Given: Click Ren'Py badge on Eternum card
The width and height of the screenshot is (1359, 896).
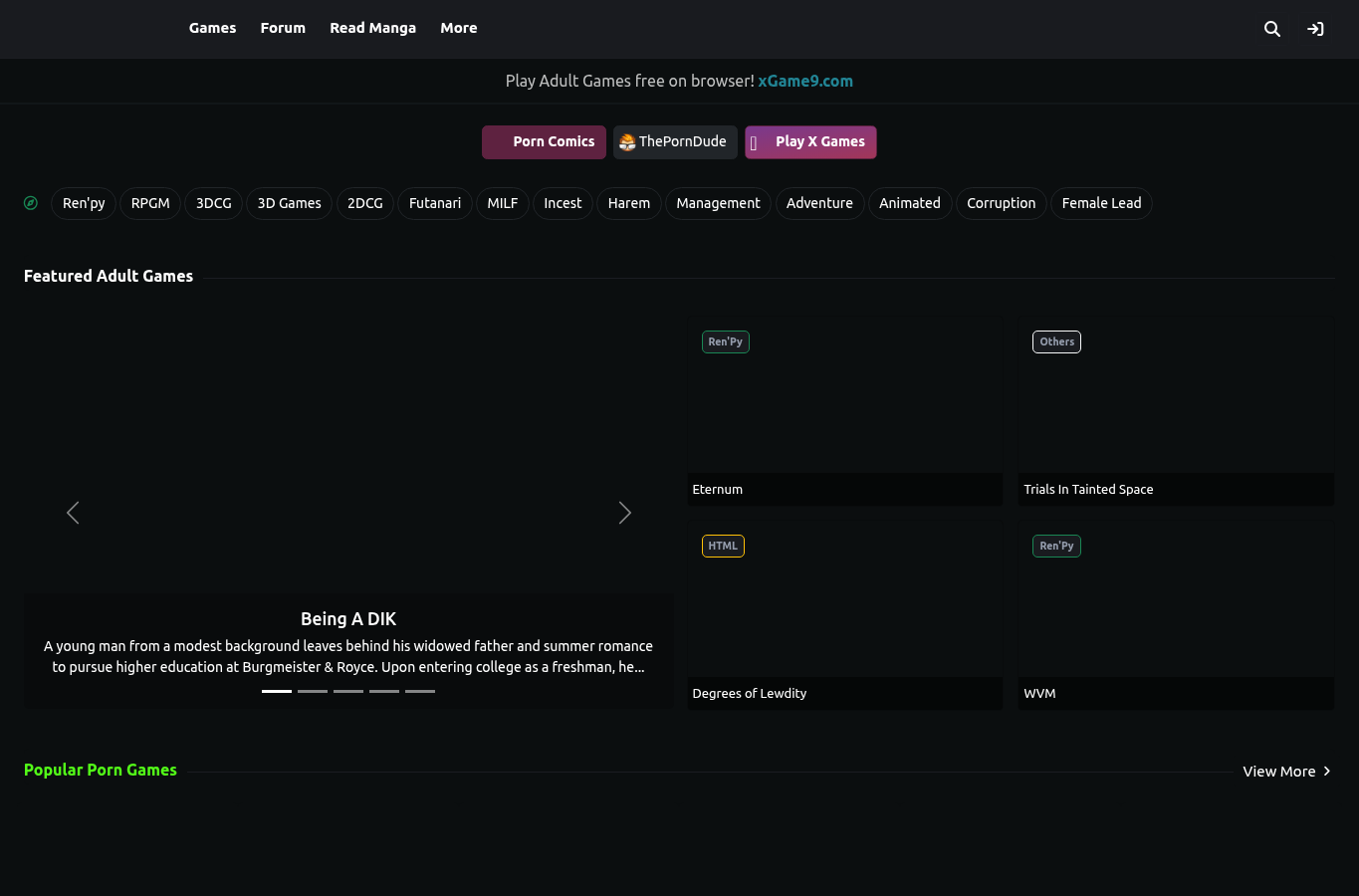Looking at the screenshot, I should (x=725, y=341).
